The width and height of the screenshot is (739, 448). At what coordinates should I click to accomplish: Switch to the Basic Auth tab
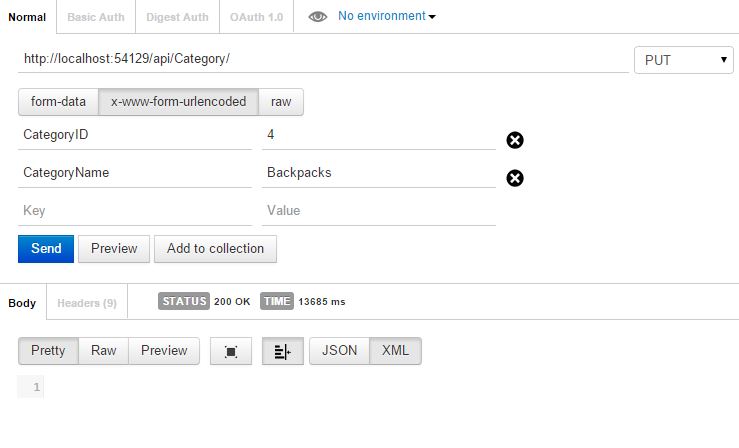(x=98, y=17)
